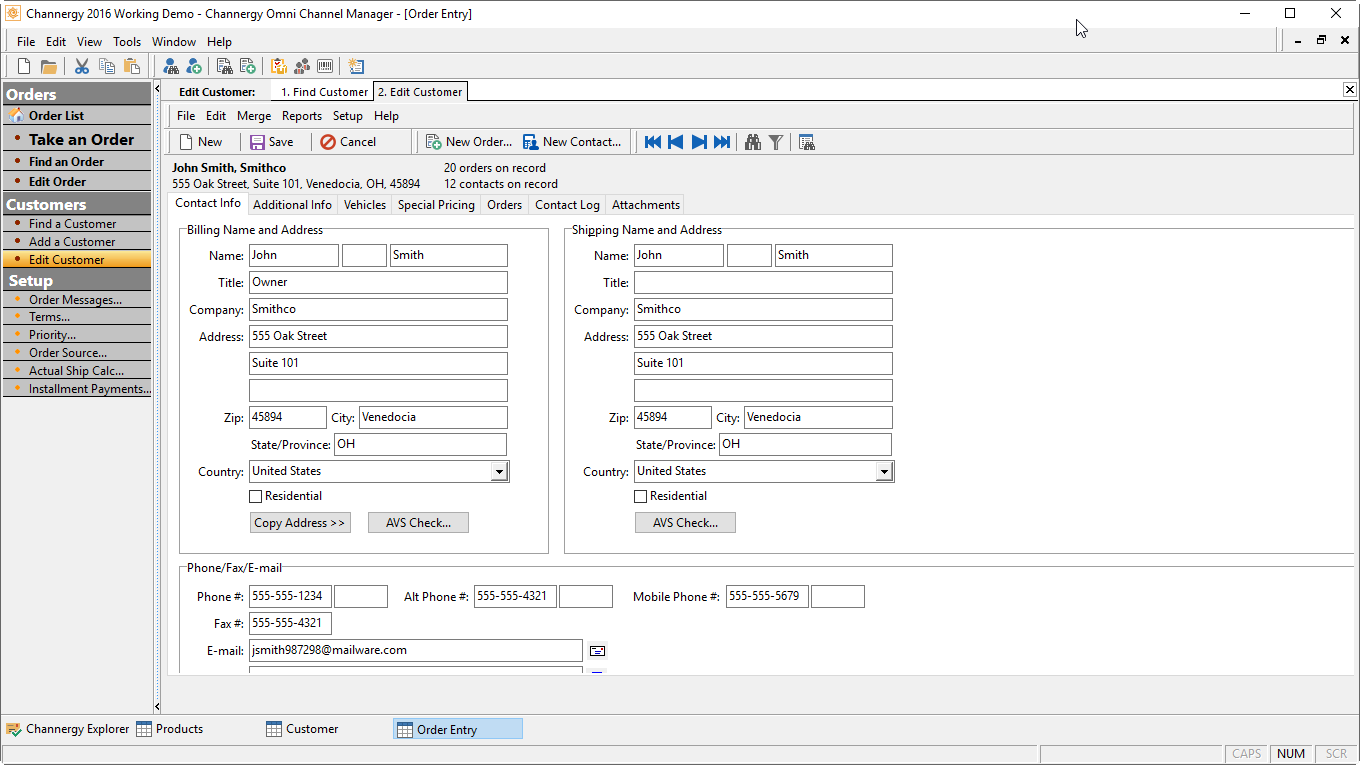Click the billing Company input field
This screenshot has width=1360, height=765.
[x=378, y=310]
